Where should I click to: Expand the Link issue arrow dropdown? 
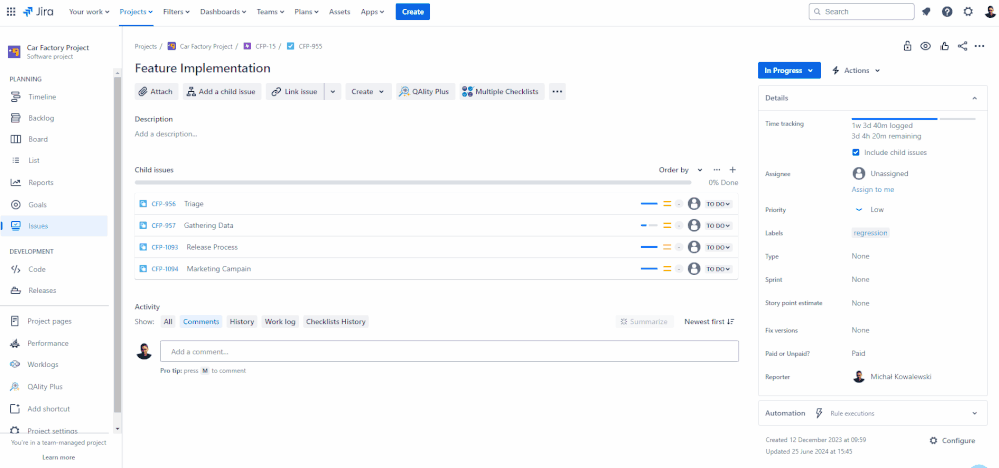(x=333, y=92)
